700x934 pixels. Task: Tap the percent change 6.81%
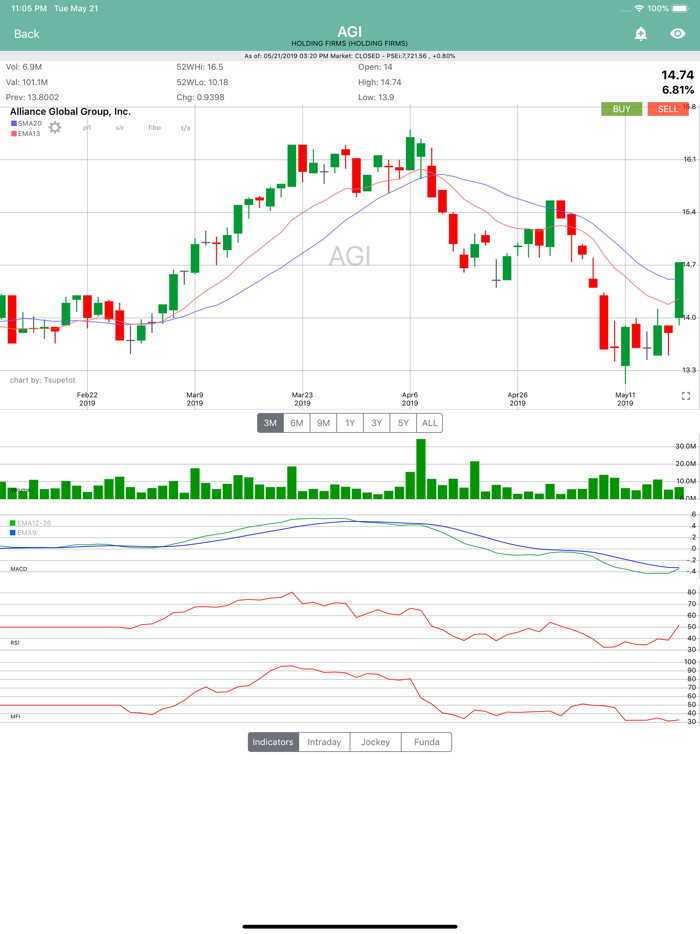point(678,90)
